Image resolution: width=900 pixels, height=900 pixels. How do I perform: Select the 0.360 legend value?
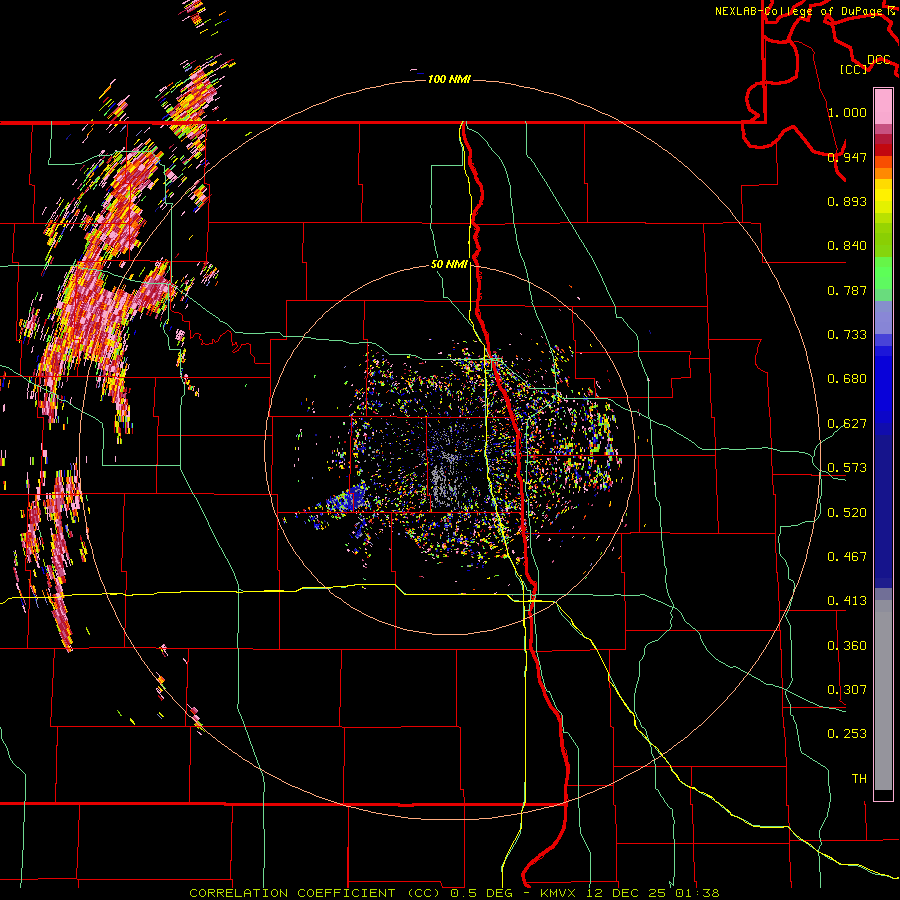pos(847,645)
